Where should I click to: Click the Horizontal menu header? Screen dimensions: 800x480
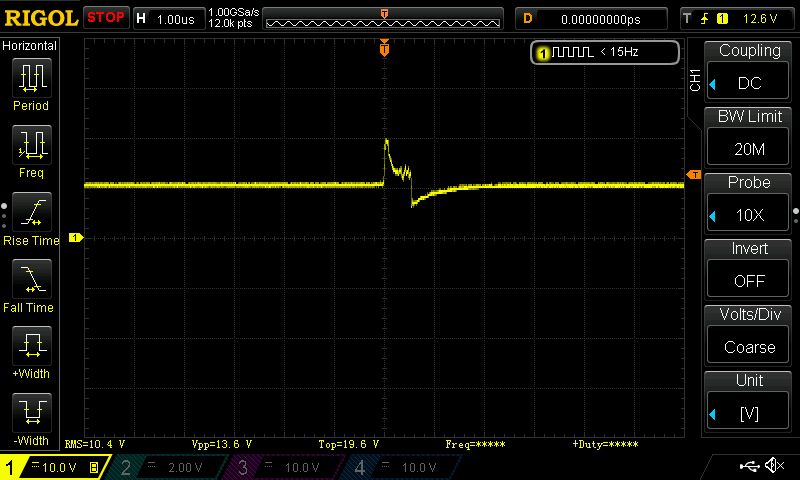point(30,46)
